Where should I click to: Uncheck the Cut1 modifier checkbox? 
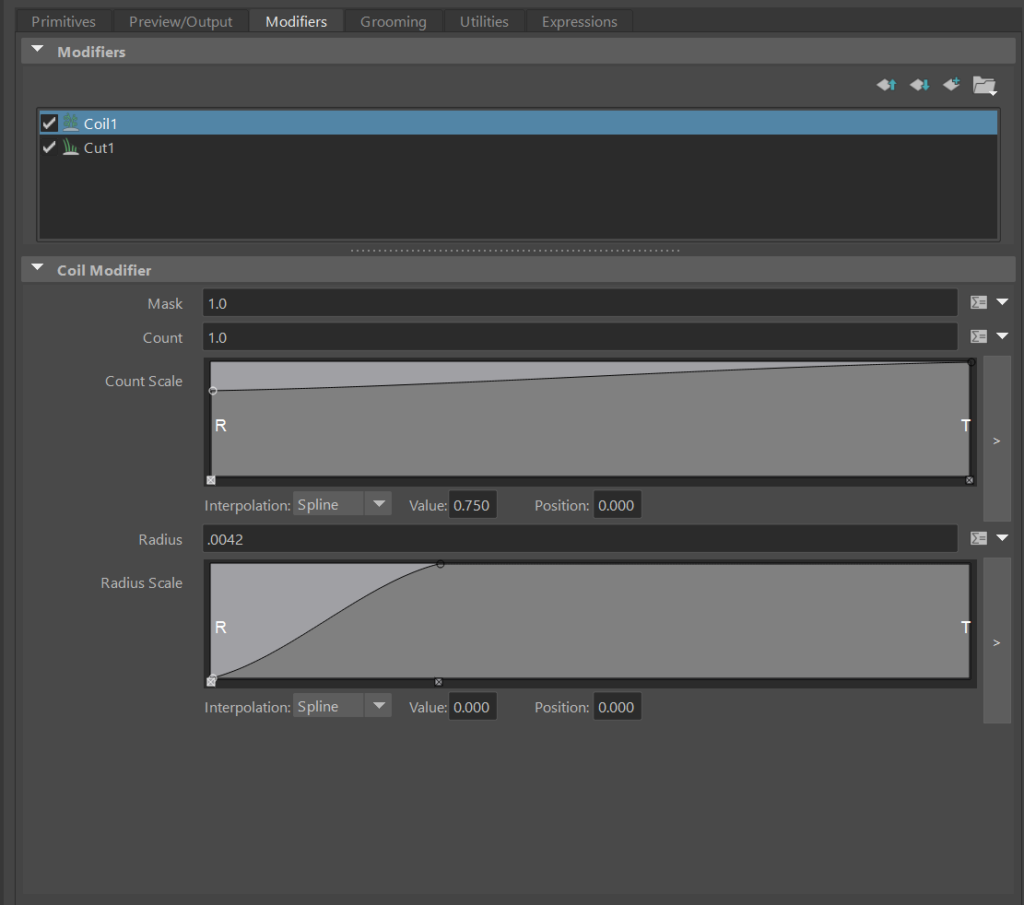pos(49,148)
